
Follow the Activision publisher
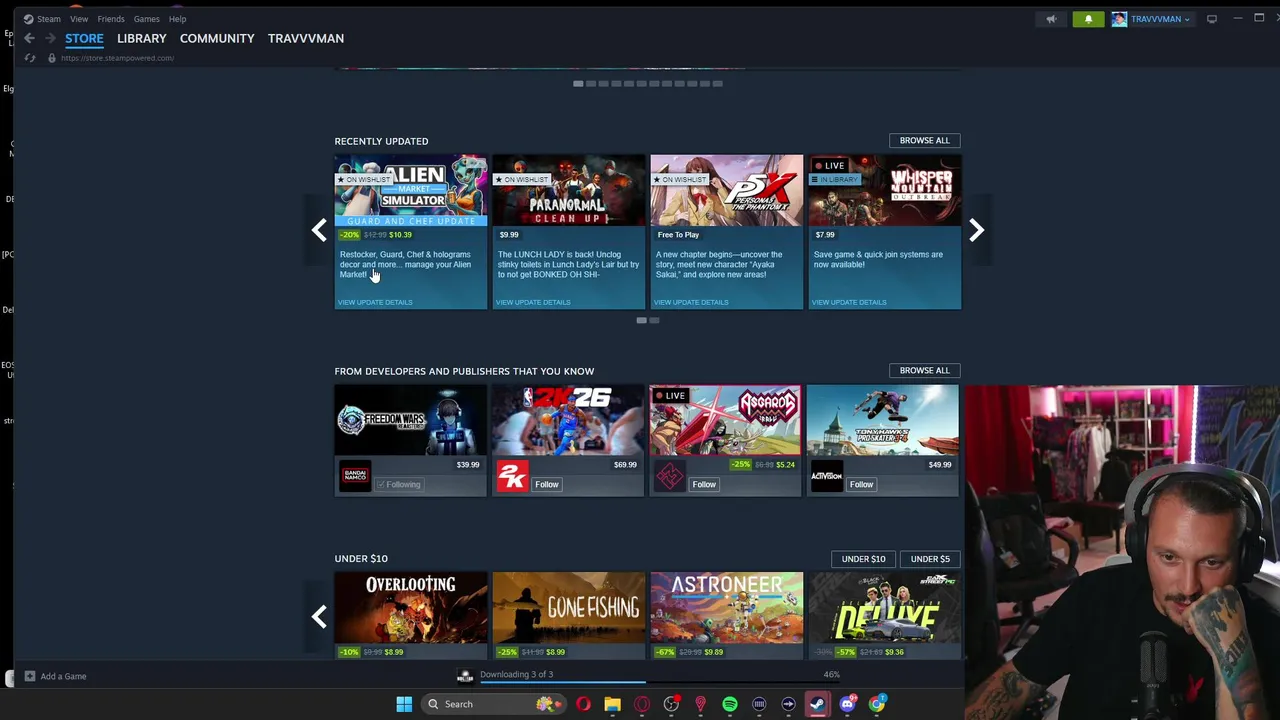click(861, 484)
